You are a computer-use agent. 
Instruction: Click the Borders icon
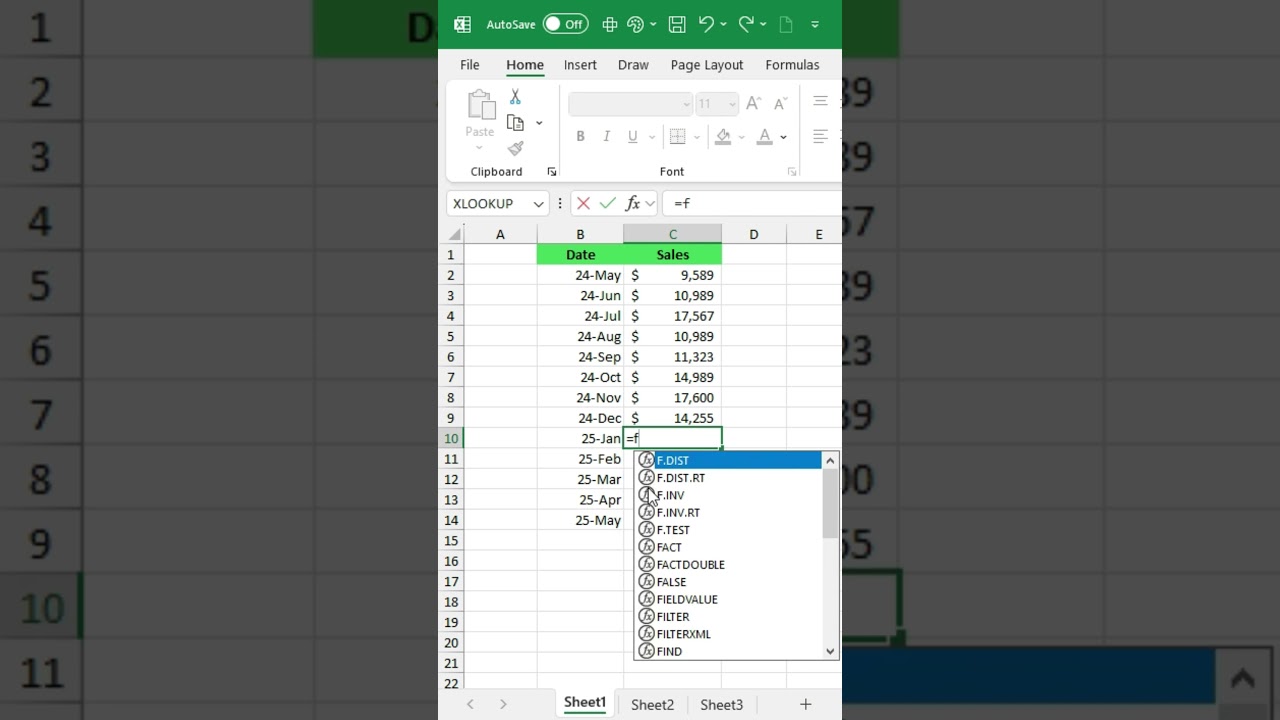[677, 137]
